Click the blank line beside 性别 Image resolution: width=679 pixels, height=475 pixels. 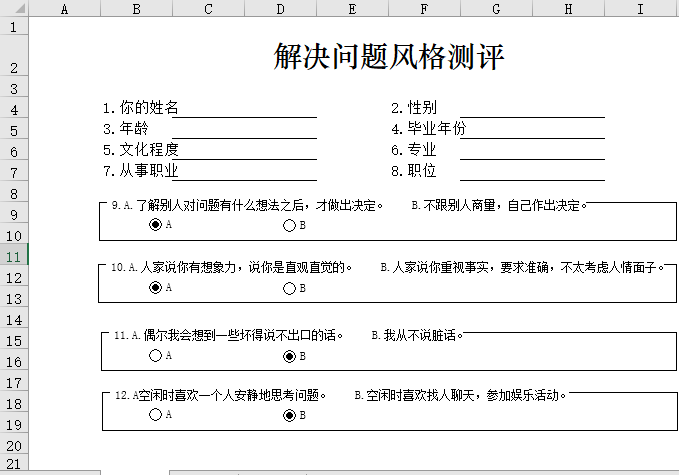click(x=531, y=108)
